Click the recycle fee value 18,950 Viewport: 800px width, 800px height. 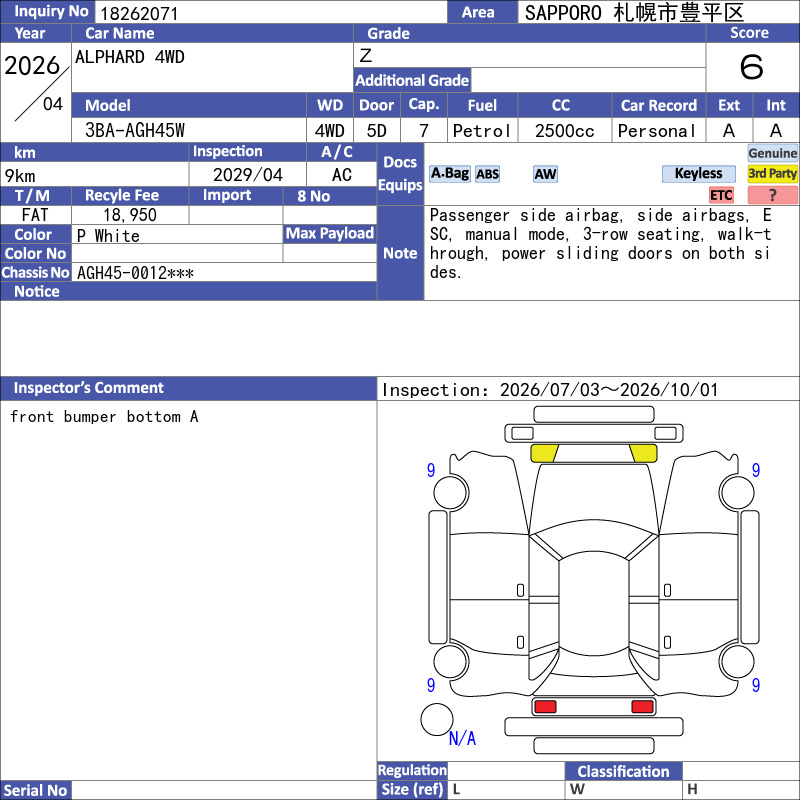[130, 215]
